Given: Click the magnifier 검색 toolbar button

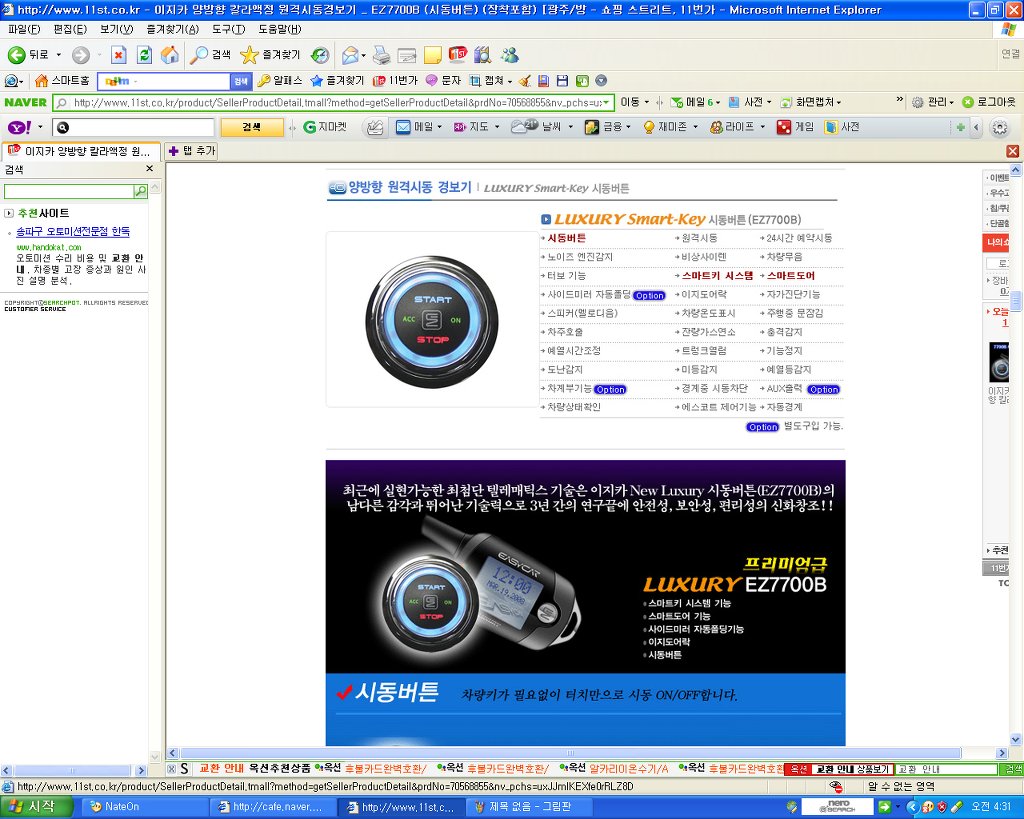Looking at the screenshot, I should pyautogui.click(x=210, y=56).
